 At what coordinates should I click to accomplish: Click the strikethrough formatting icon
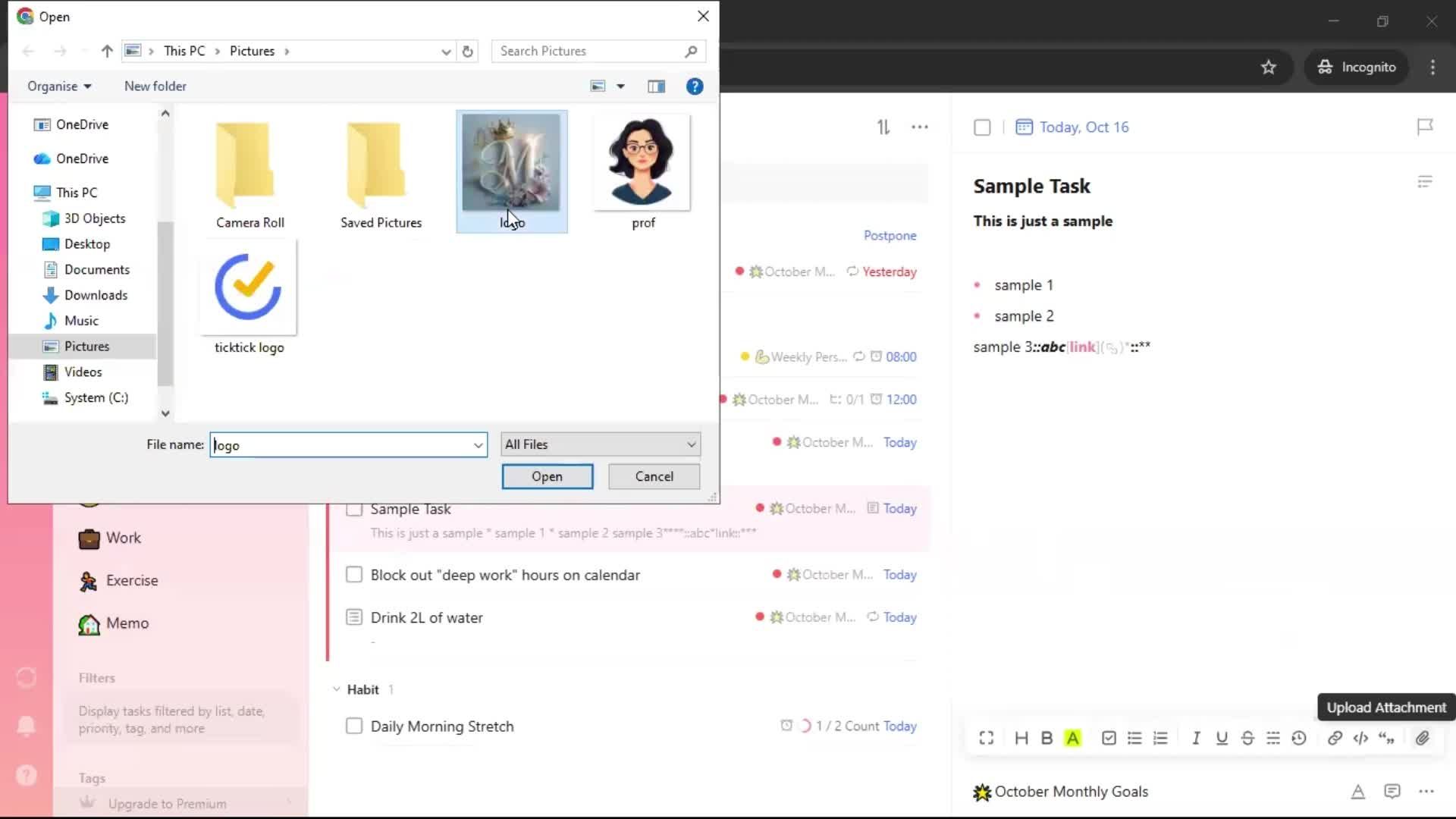pos(1247,738)
